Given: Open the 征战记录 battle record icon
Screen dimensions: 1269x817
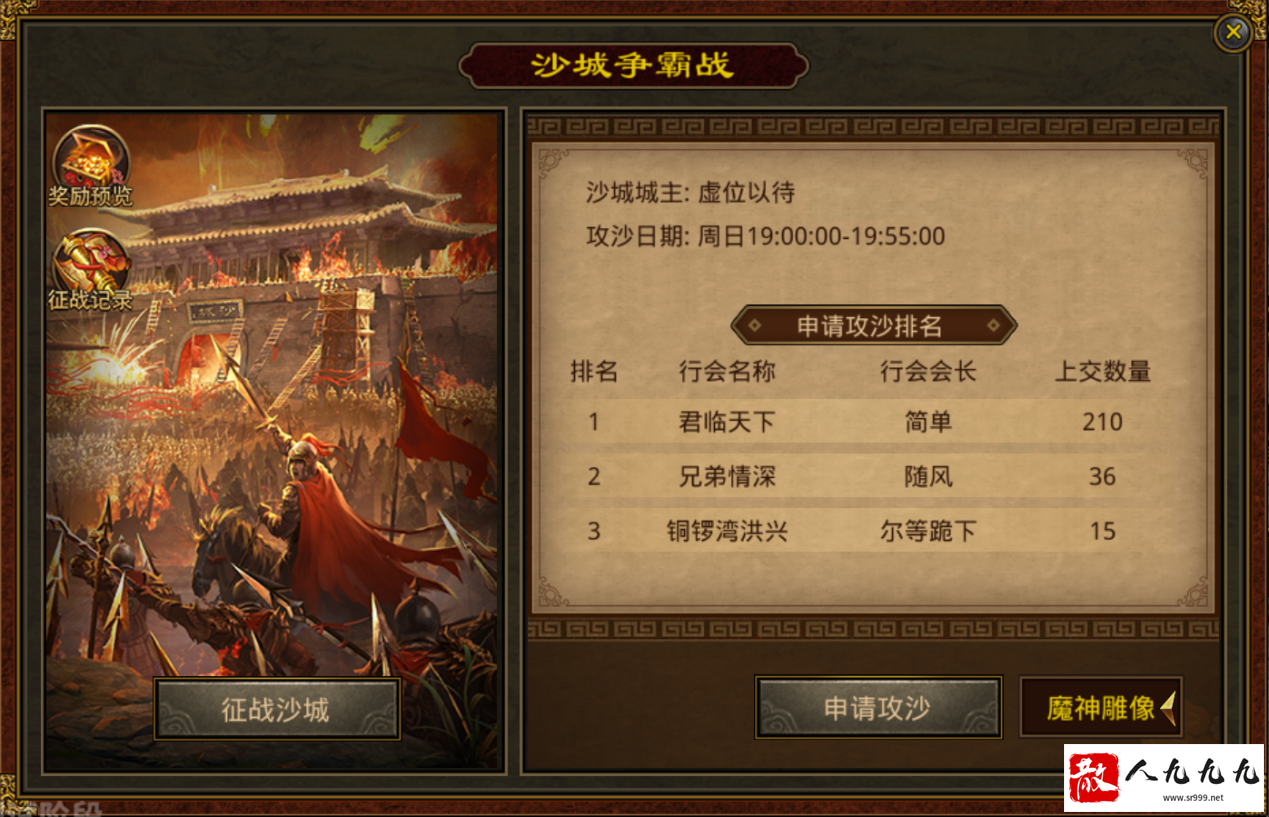Looking at the screenshot, I should click(x=91, y=270).
